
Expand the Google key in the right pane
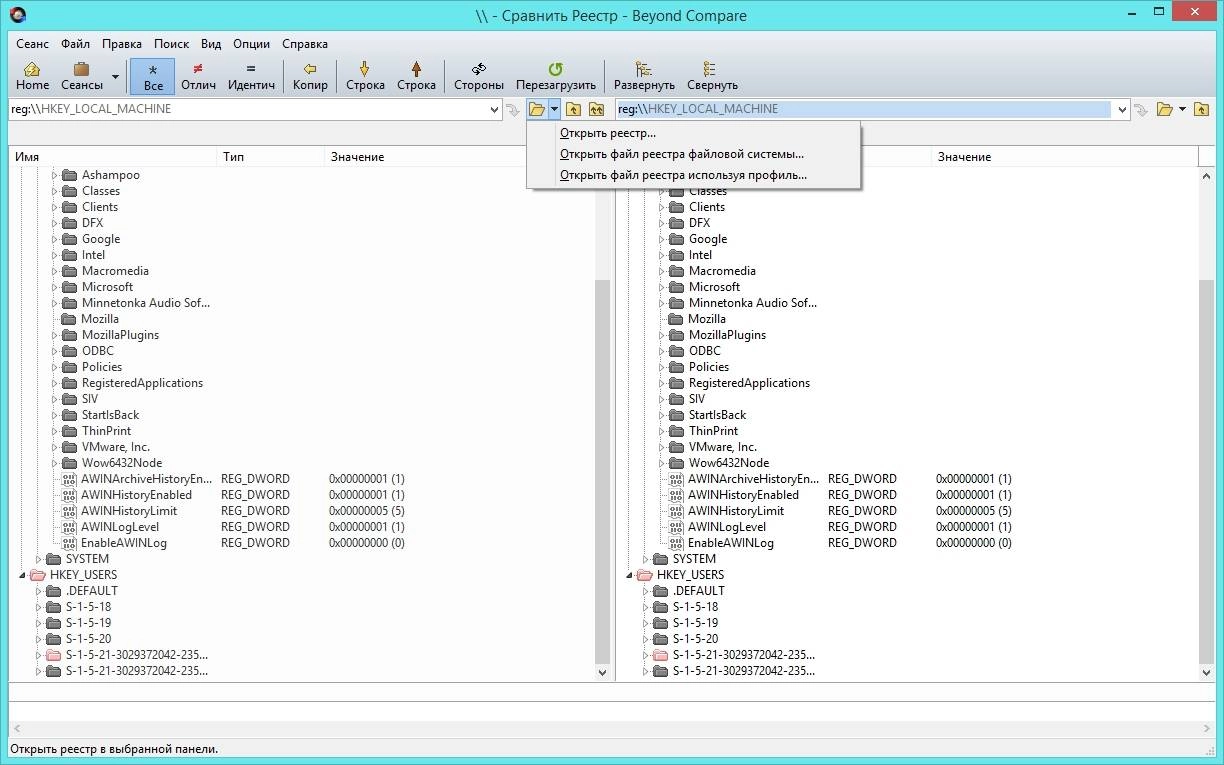[661, 239]
